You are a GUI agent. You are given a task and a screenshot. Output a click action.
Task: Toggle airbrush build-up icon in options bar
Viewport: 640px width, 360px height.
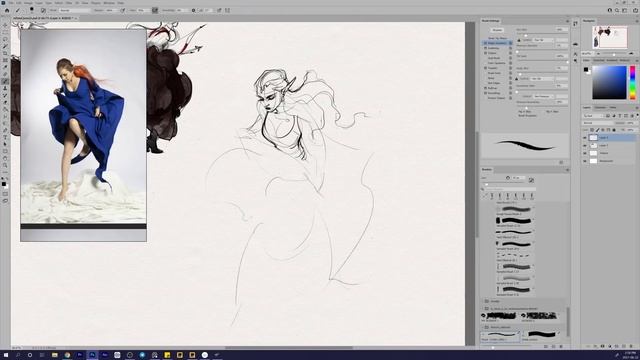(x=155, y=10)
